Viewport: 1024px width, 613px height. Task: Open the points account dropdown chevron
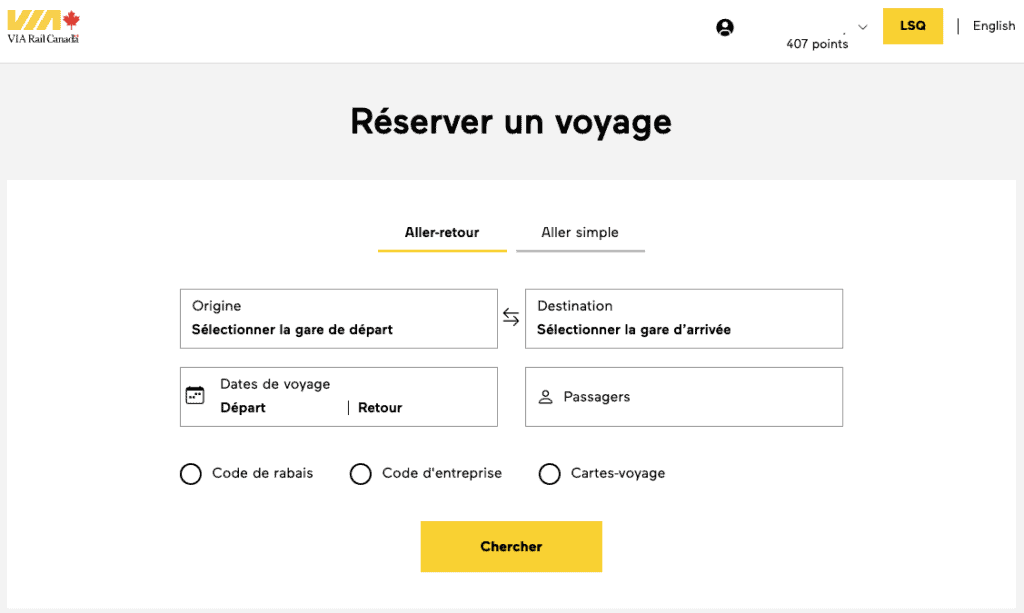click(862, 27)
